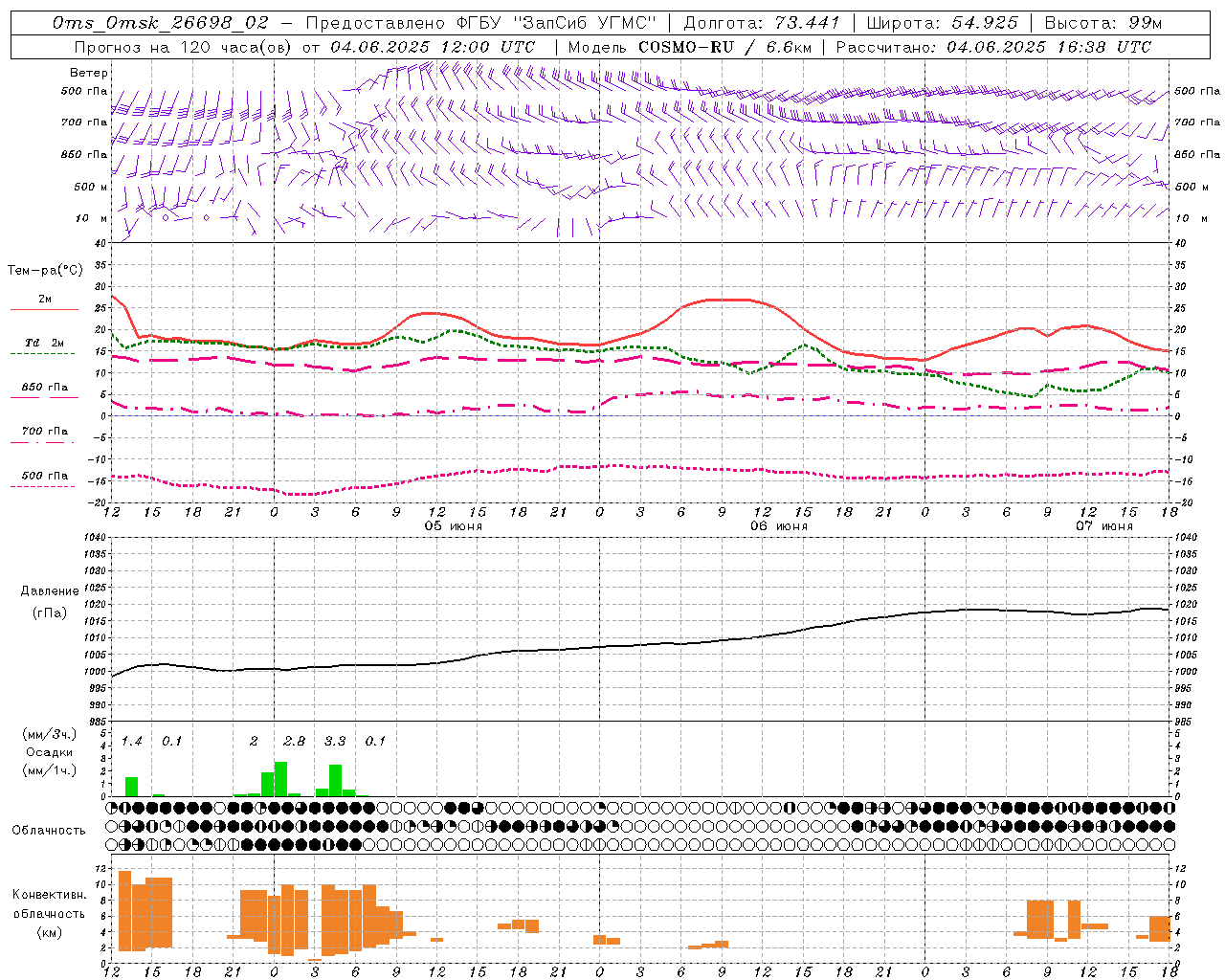This screenshot has width=1225, height=980.
Task: Click the (мм/3ч.) precipitation unit label
Action: pyautogui.click(x=50, y=735)
